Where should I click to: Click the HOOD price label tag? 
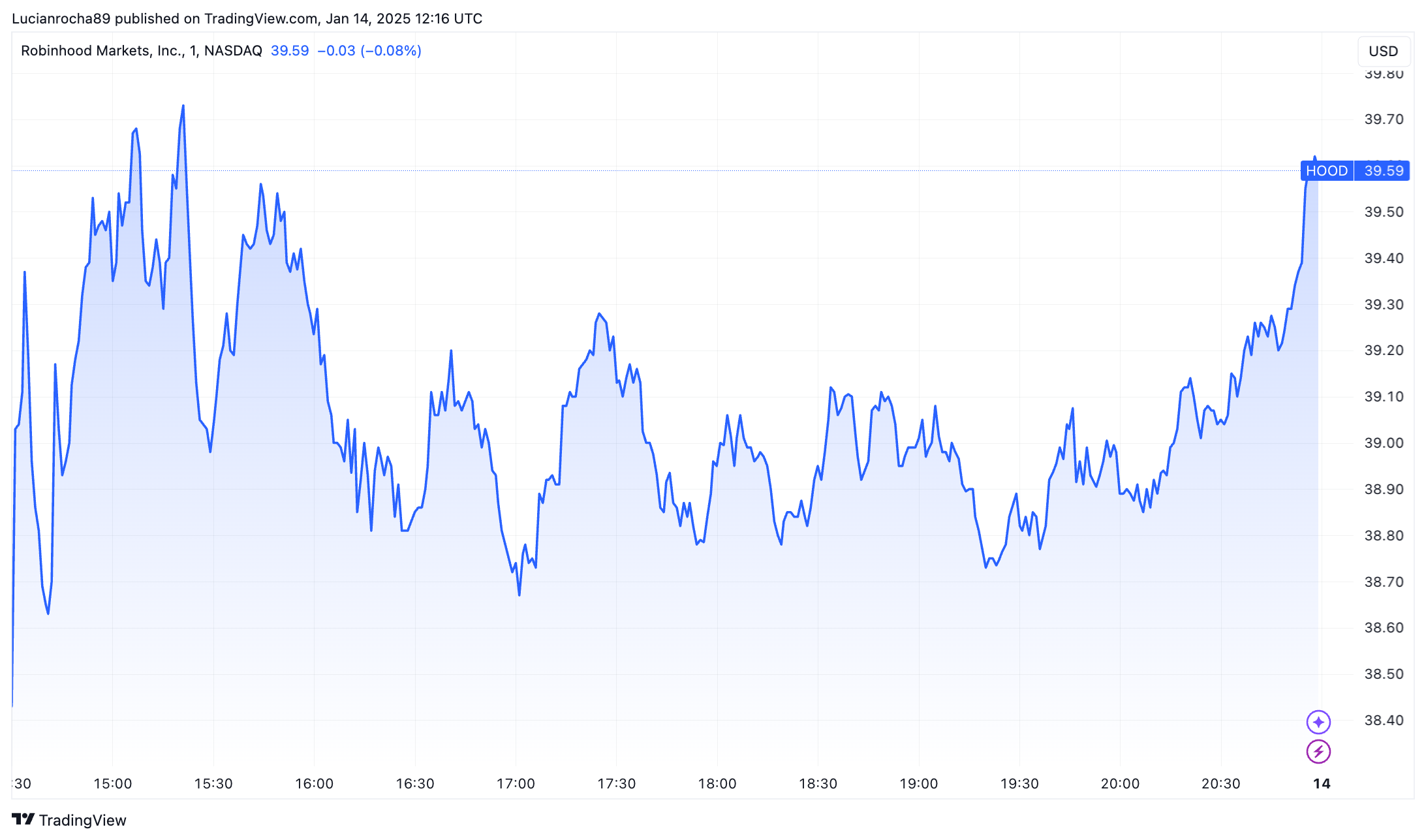[x=1327, y=171]
